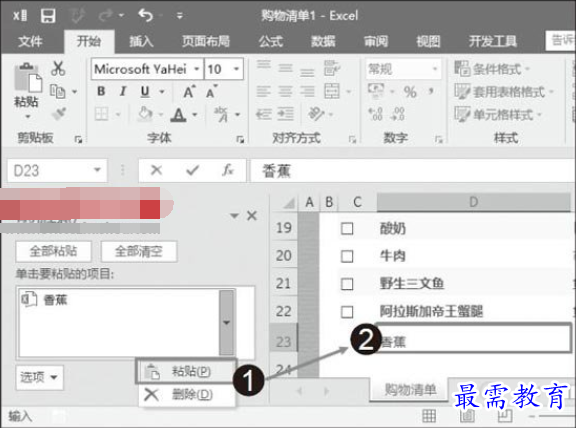Undo the last action in the quick access toolbar
Screen dimensions: 576x428
145,15
